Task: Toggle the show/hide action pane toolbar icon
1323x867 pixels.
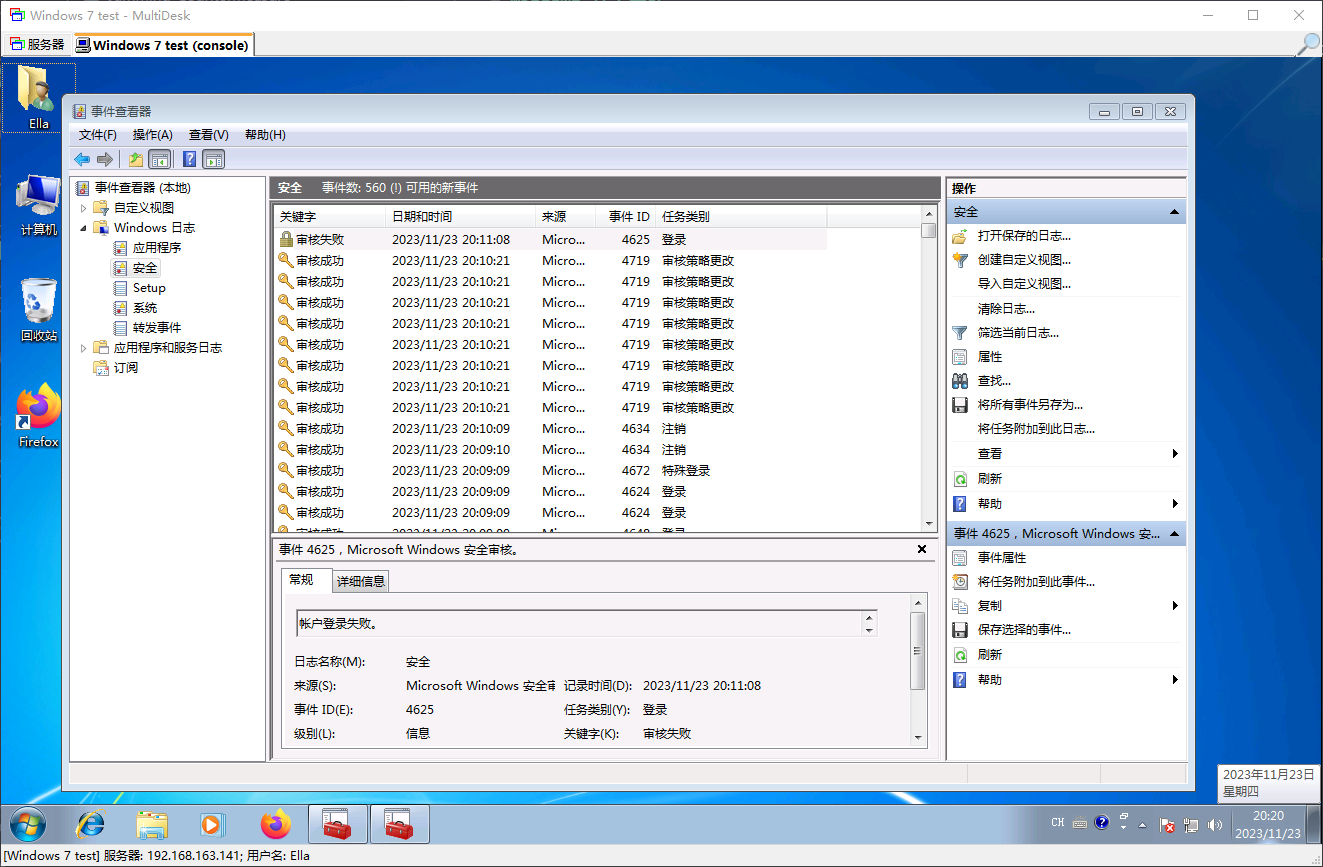Action: point(213,159)
